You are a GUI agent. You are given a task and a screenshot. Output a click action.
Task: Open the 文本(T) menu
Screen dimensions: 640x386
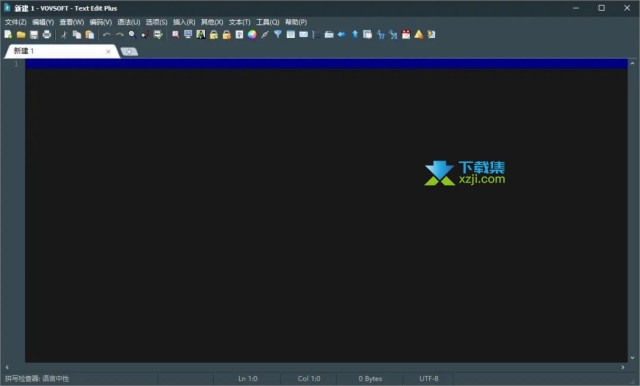click(x=239, y=22)
